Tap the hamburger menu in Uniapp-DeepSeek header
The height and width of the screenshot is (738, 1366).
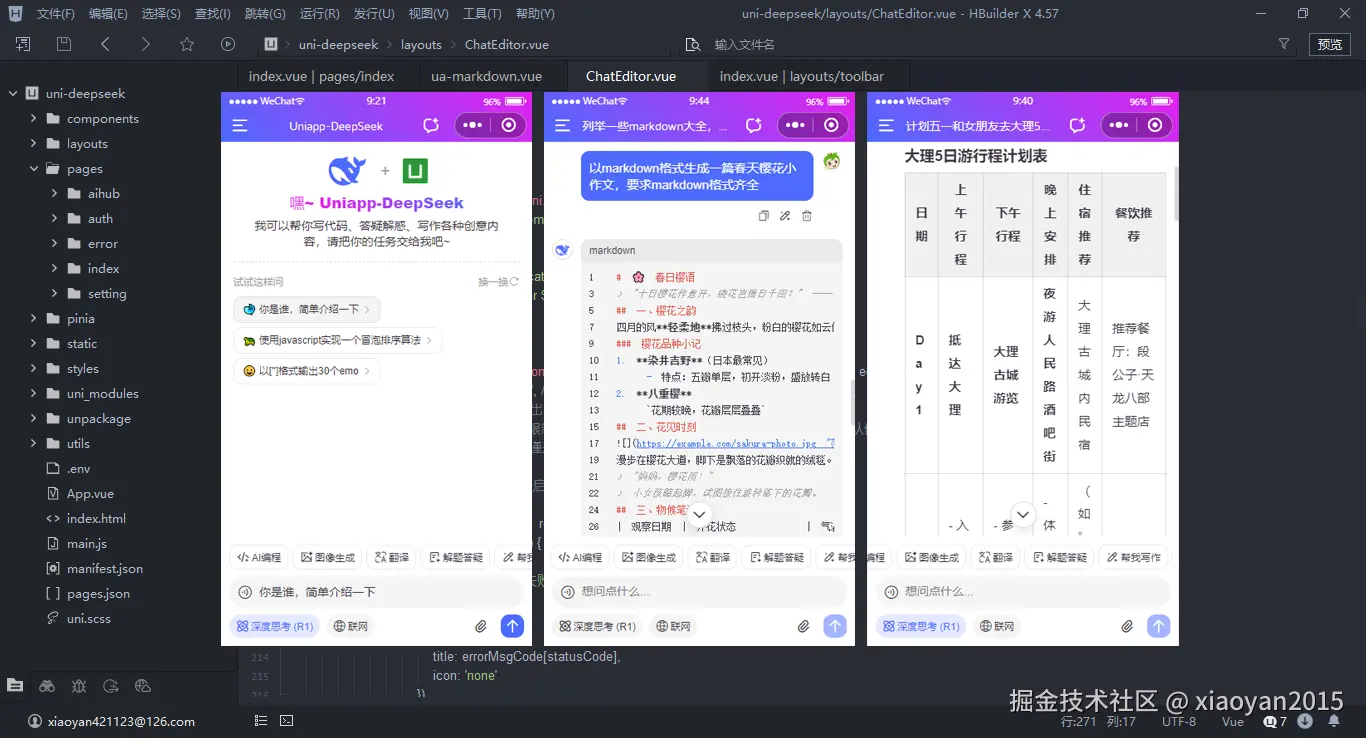tap(240, 125)
